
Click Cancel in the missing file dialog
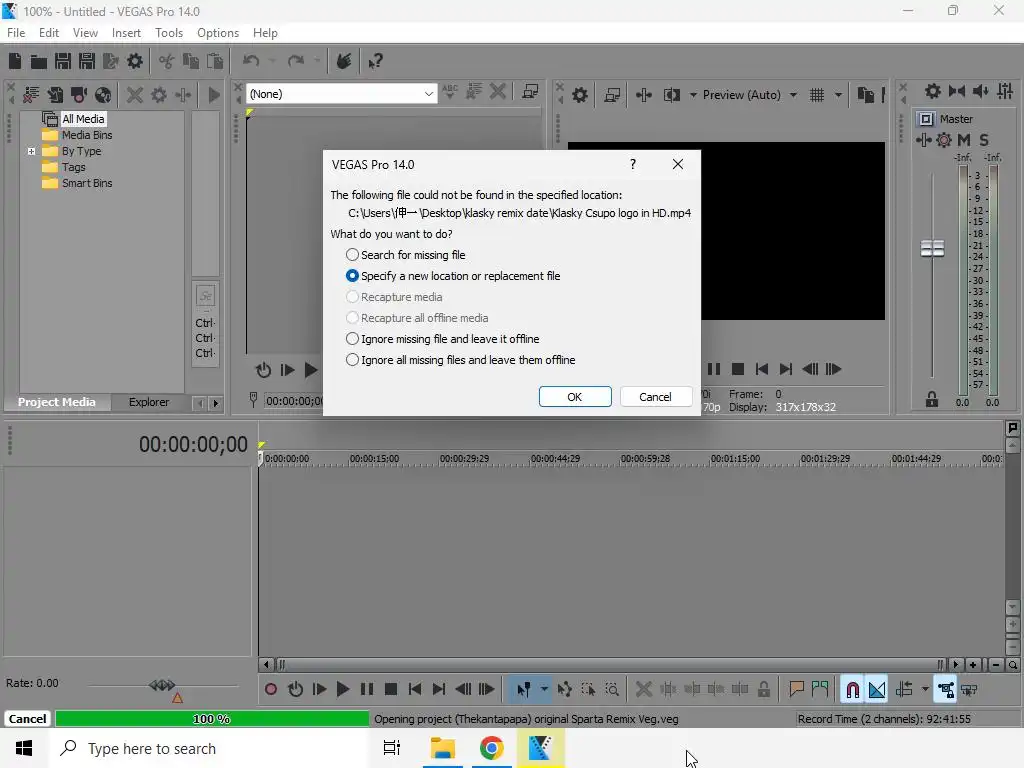(655, 396)
